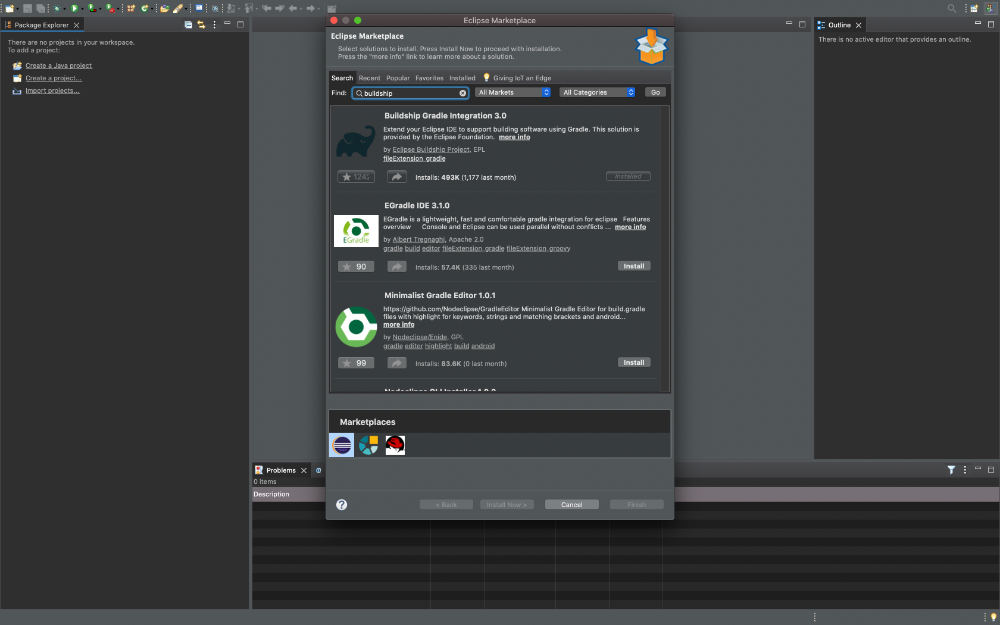Screen dimensions: 1000x625
Task: Select the Eclipse marketplace icon
Action: click(x=341, y=445)
